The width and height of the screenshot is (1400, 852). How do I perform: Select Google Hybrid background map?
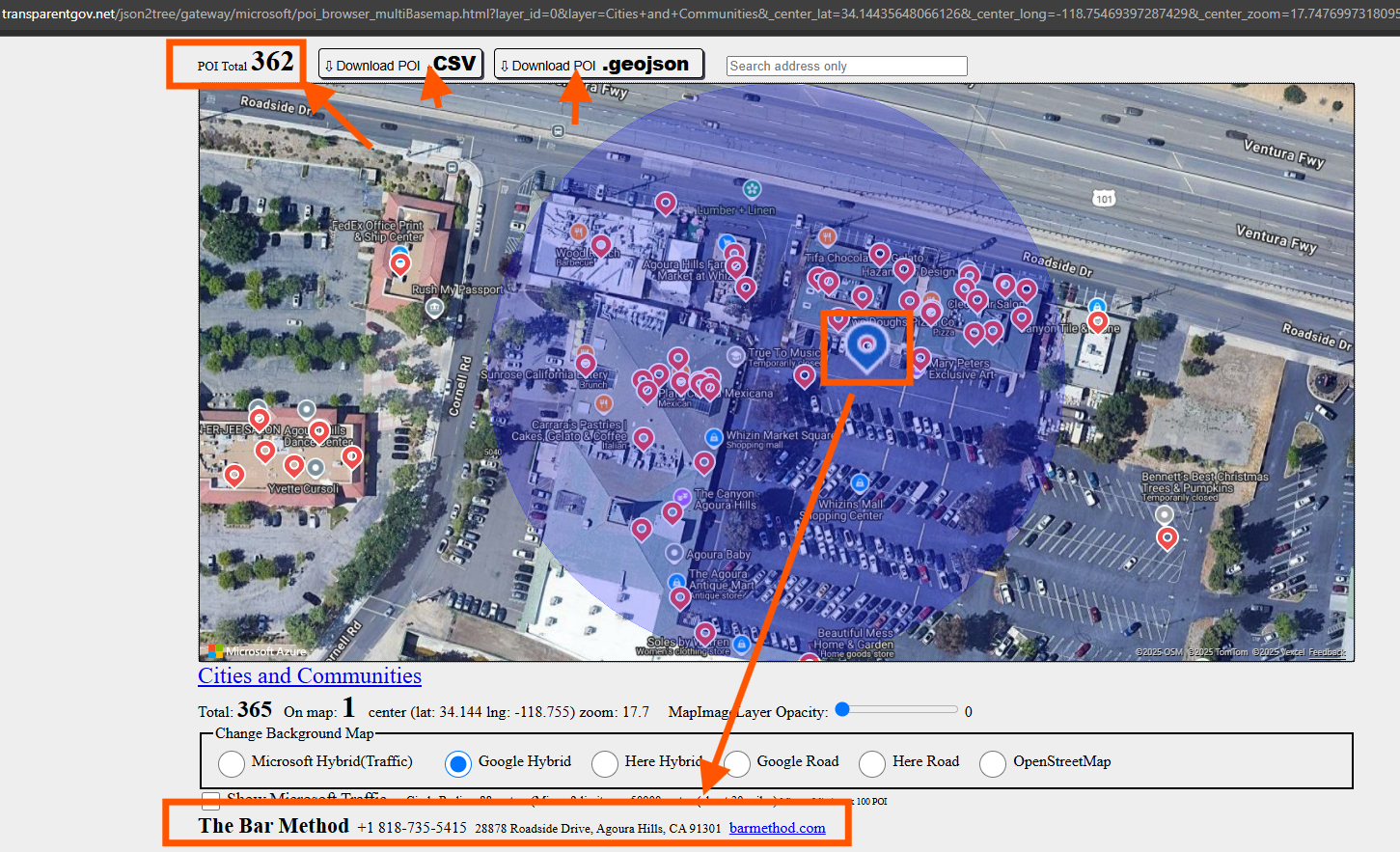pyautogui.click(x=458, y=763)
